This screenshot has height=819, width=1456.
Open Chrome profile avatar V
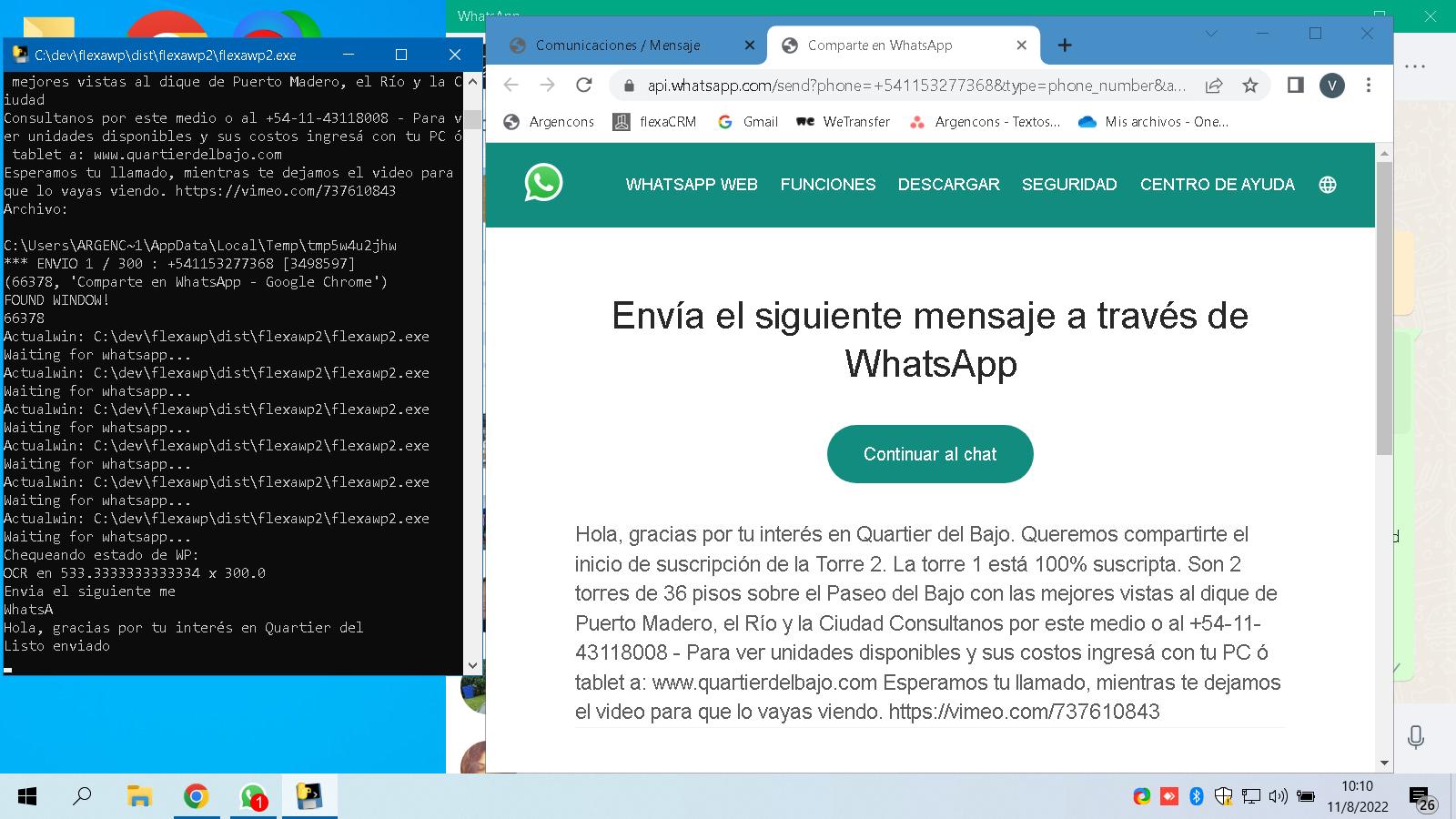tap(1332, 86)
